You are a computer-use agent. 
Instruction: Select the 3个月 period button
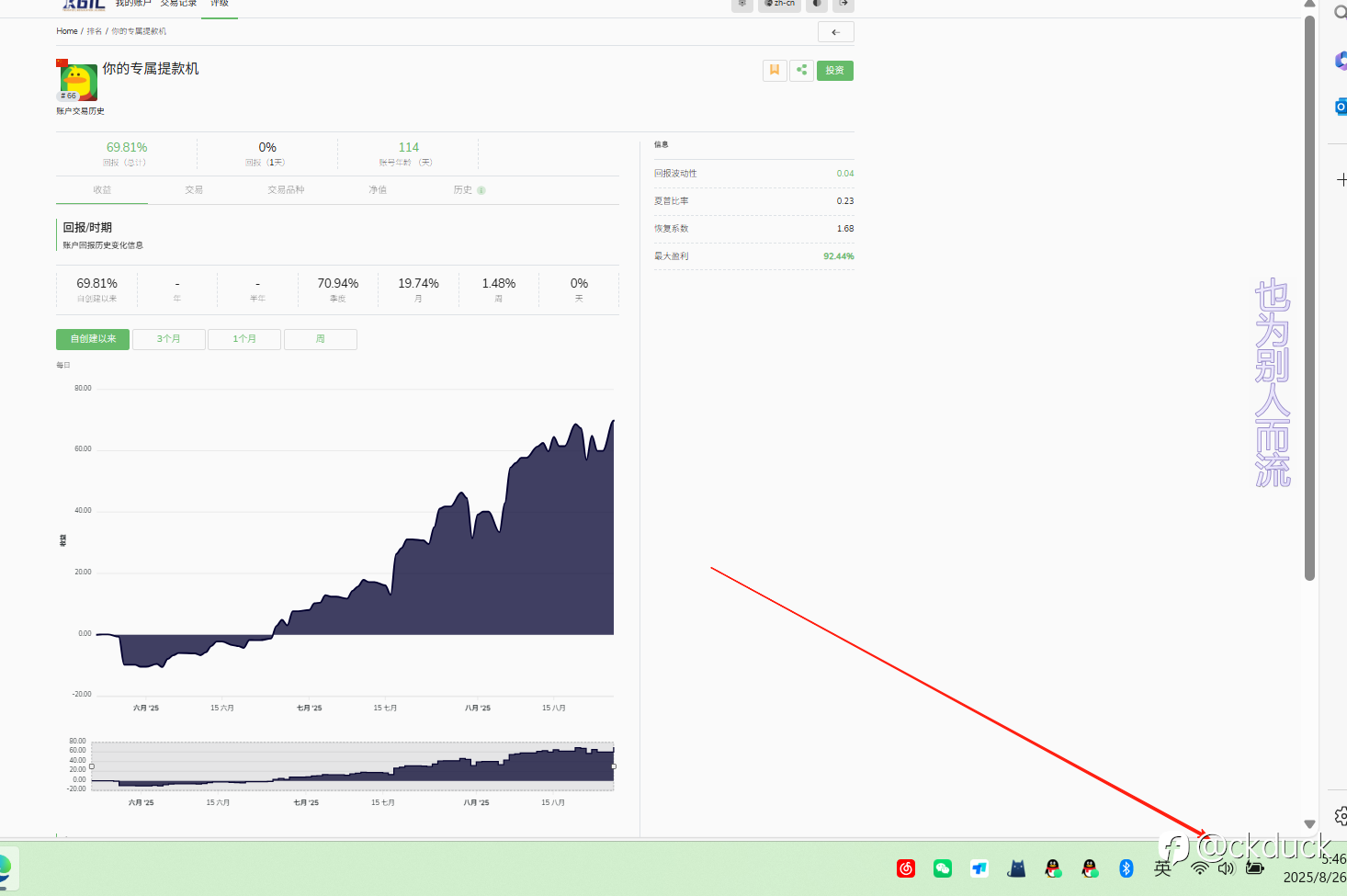click(168, 339)
